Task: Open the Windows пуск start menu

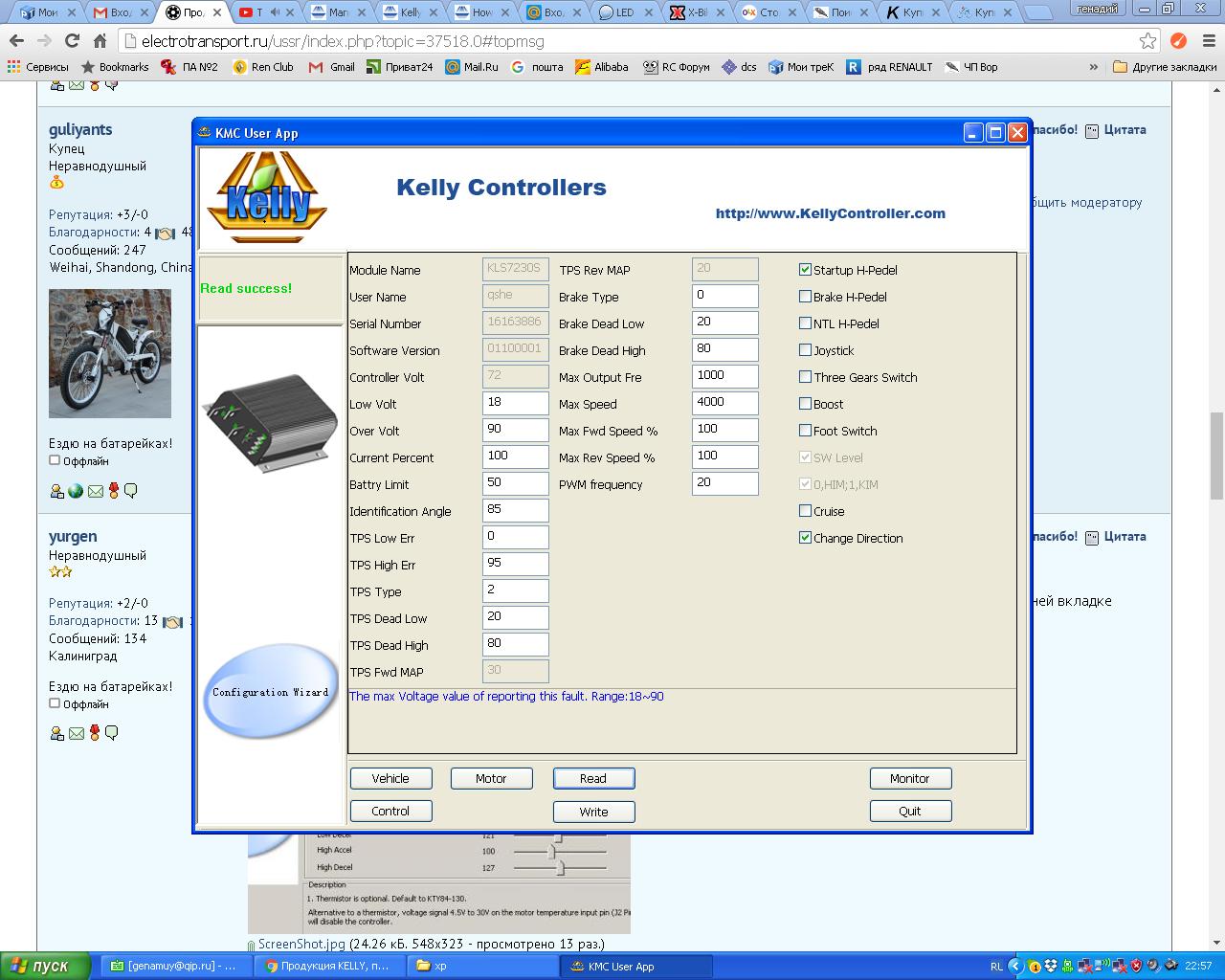Action: (45, 966)
